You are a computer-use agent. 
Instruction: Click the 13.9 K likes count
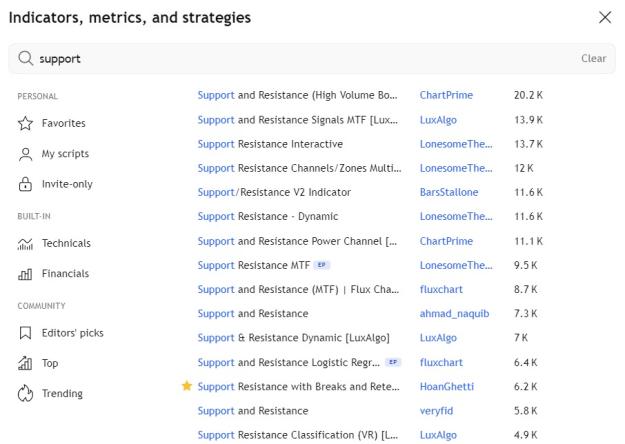pos(528,120)
